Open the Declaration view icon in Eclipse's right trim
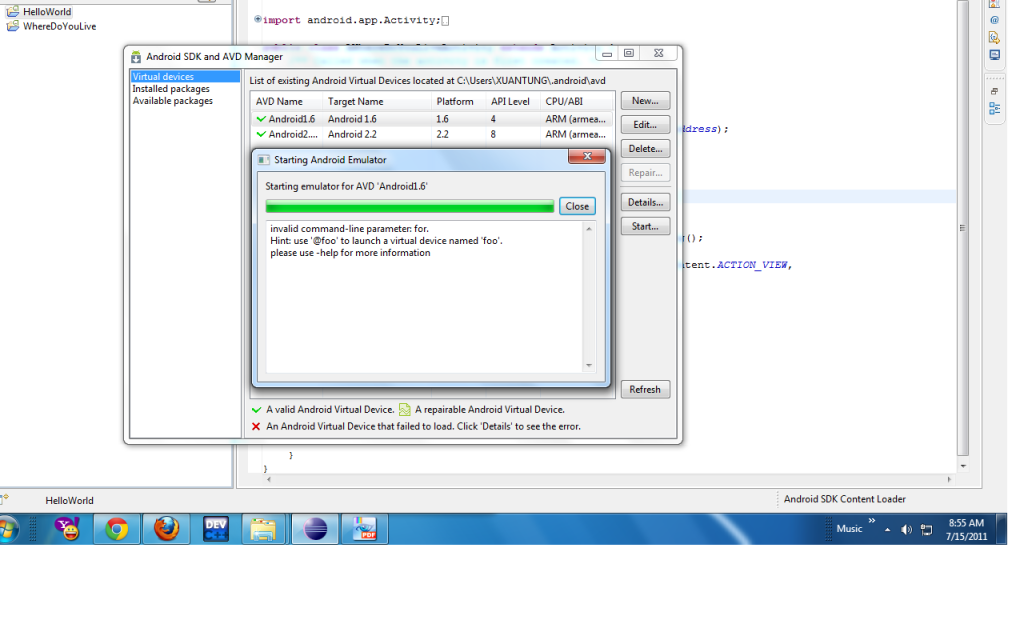Viewport: 1024px width, 640px height. 994,37
